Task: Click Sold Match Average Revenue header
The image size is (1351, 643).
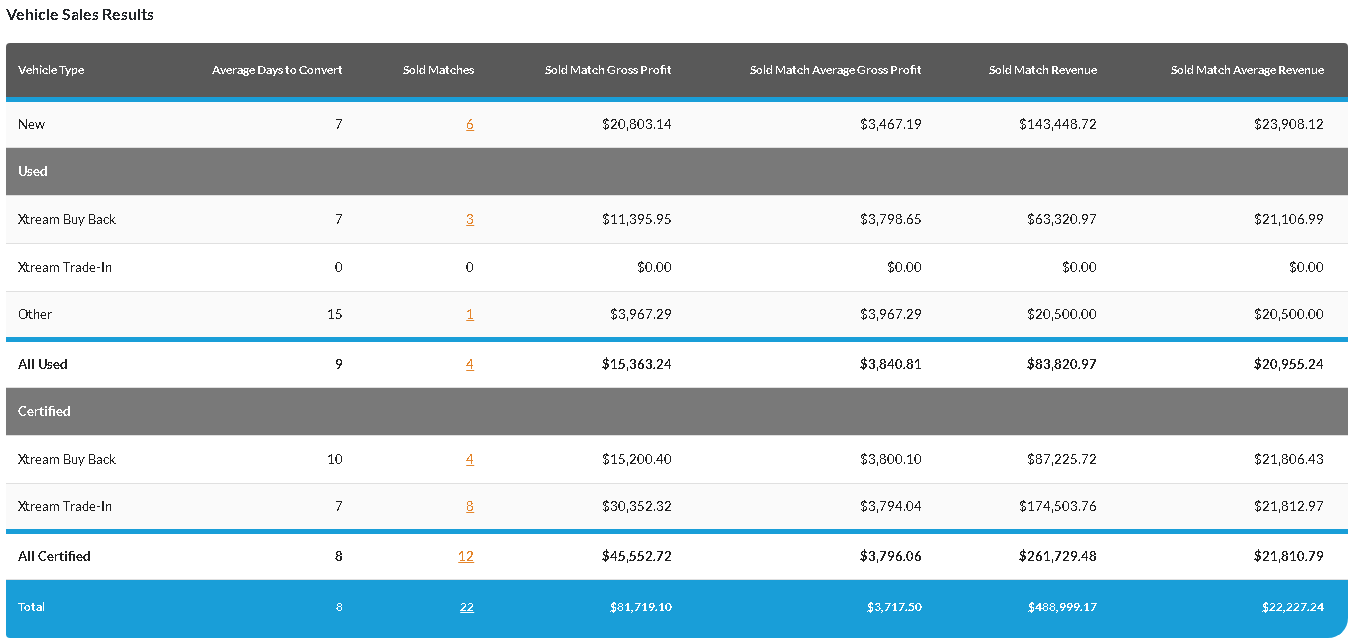Action: (1247, 70)
